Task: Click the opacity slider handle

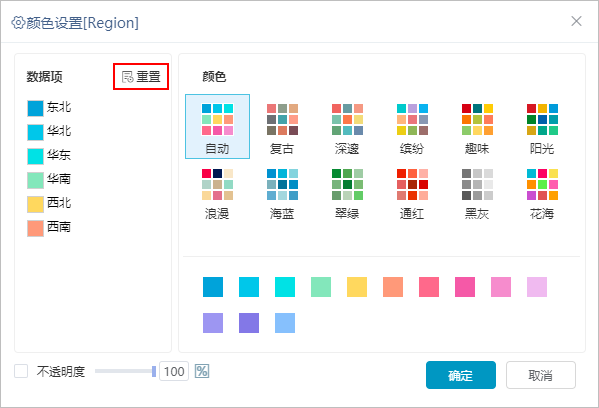Action: pyautogui.click(x=154, y=371)
